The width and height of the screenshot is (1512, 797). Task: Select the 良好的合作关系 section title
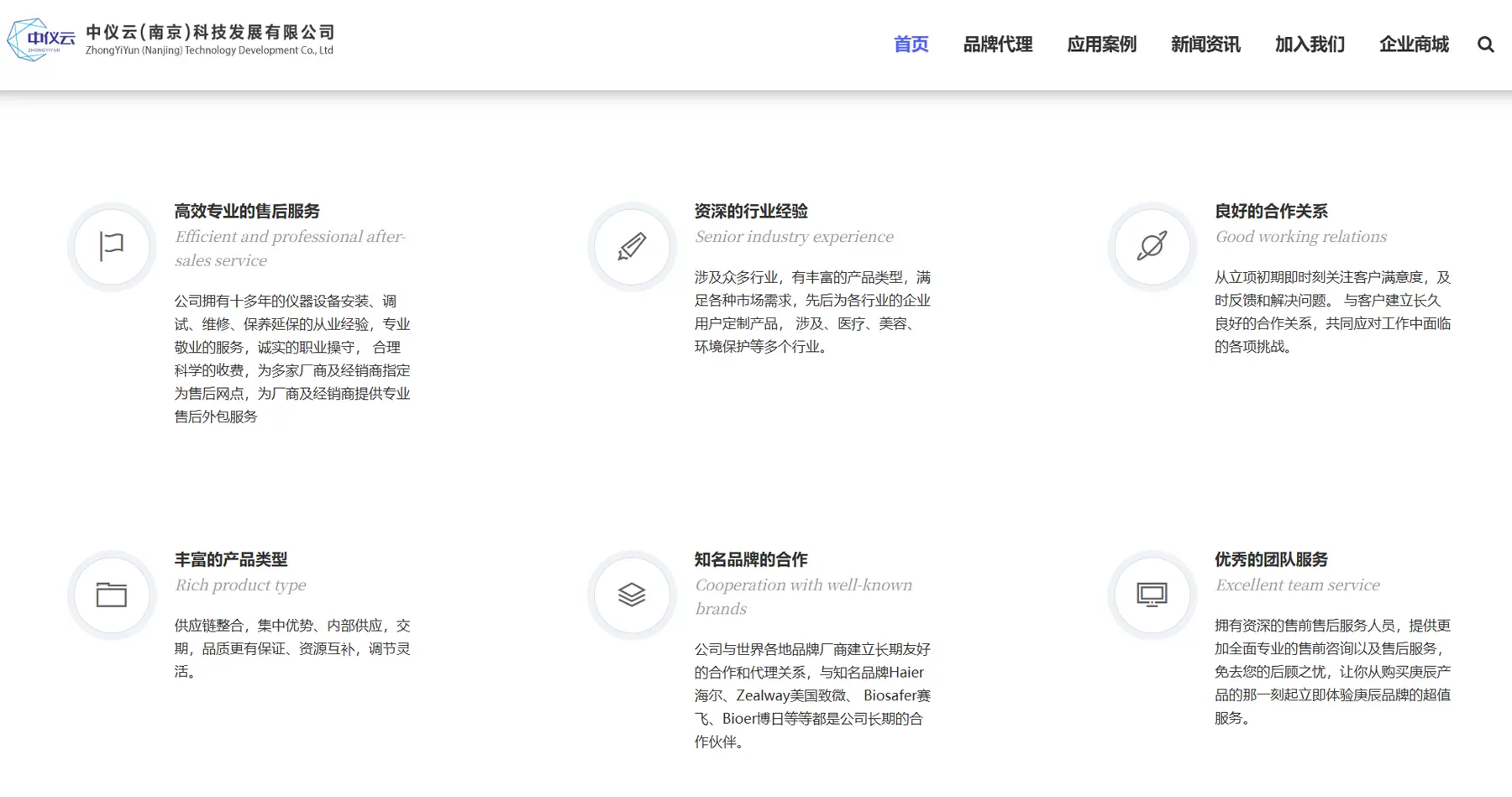(x=1271, y=211)
